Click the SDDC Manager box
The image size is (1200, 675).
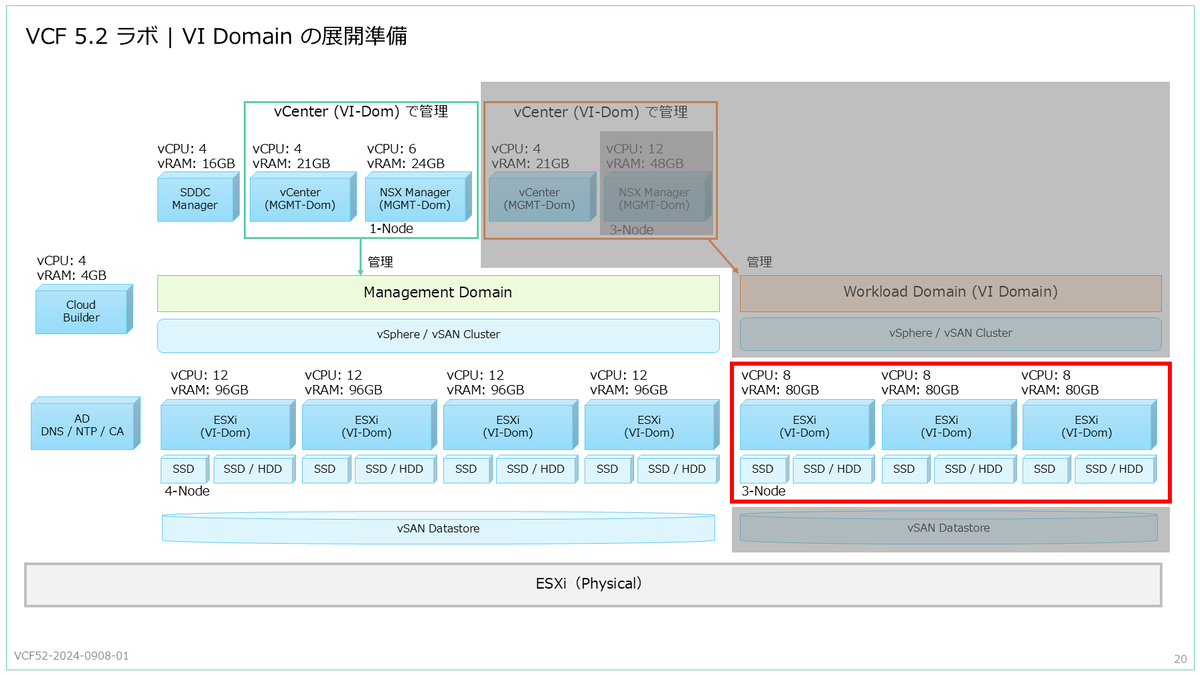198,197
